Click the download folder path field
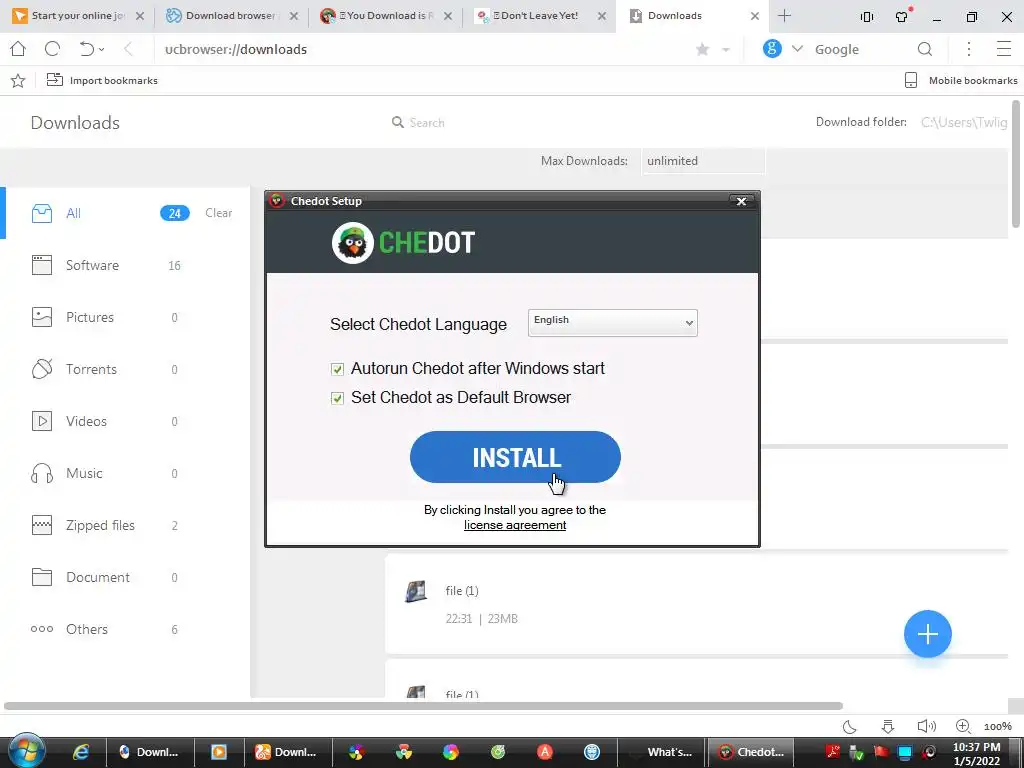1024x768 pixels. pyautogui.click(x=964, y=122)
